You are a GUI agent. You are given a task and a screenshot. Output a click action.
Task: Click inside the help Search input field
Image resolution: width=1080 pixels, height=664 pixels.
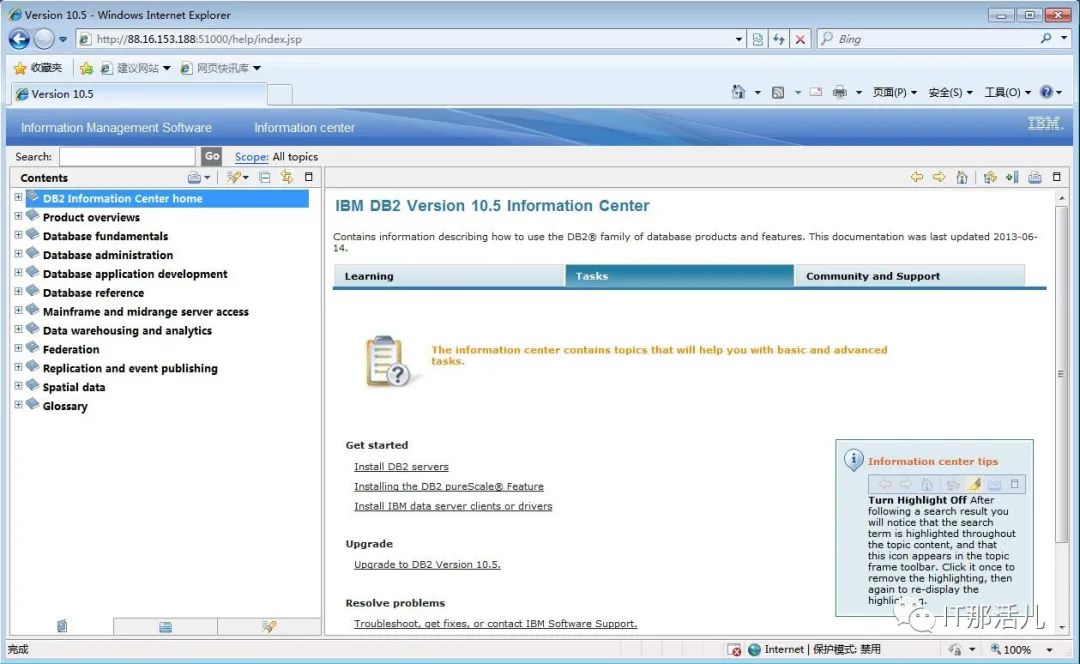pyautogui.click(x=127, y=156)
